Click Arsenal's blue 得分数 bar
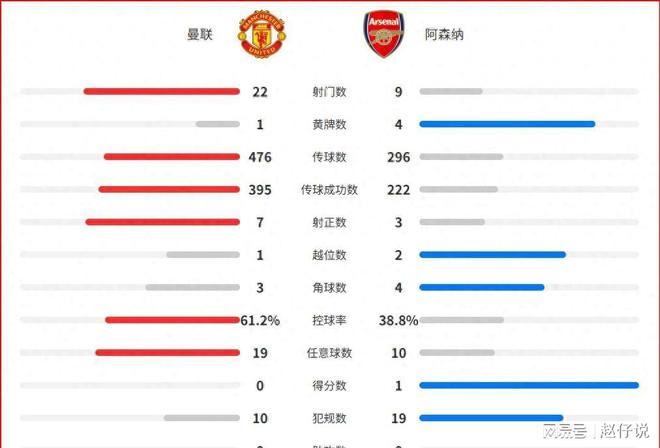 (529, 386)
